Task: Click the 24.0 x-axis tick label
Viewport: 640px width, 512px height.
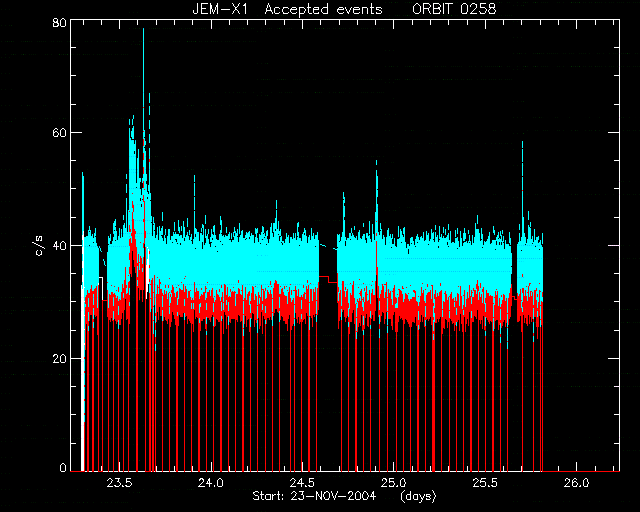Action: pyautogui.click(x=211, y=483)
